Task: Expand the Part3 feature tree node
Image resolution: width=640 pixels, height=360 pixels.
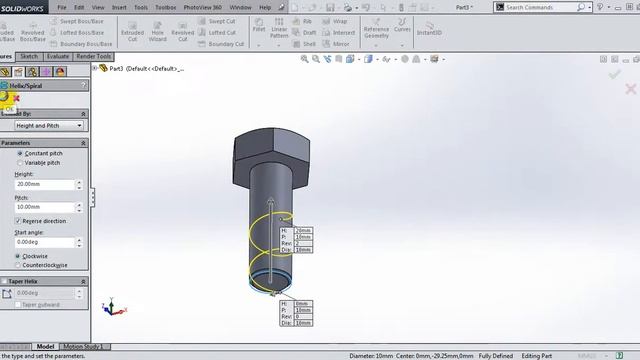Action: pyautogui.click(x=95, y=68)
